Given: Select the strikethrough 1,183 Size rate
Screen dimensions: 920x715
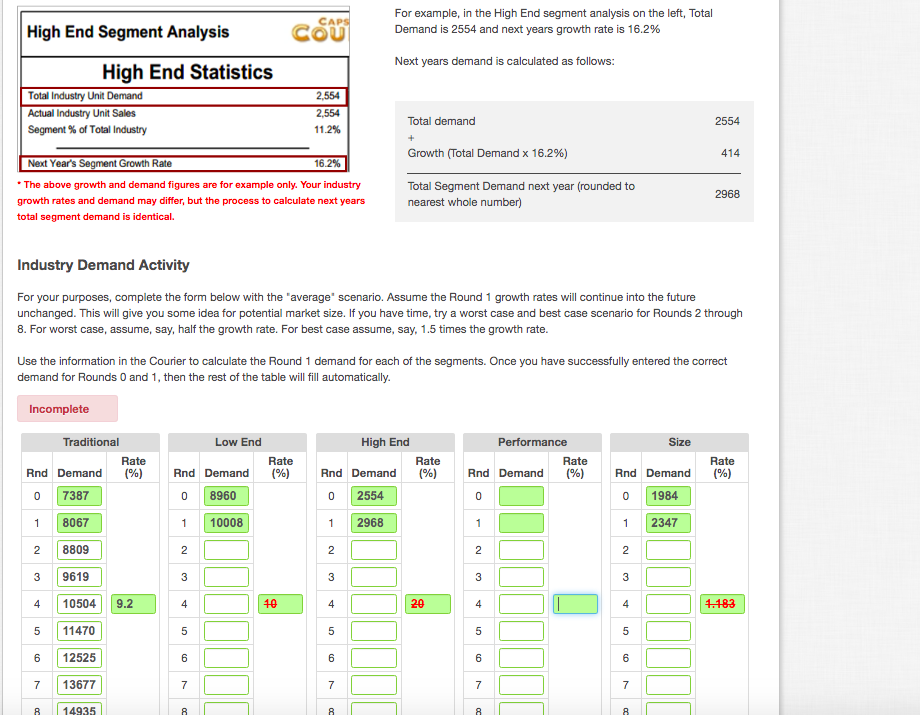Looking at the screenshot, I should 722,603.
